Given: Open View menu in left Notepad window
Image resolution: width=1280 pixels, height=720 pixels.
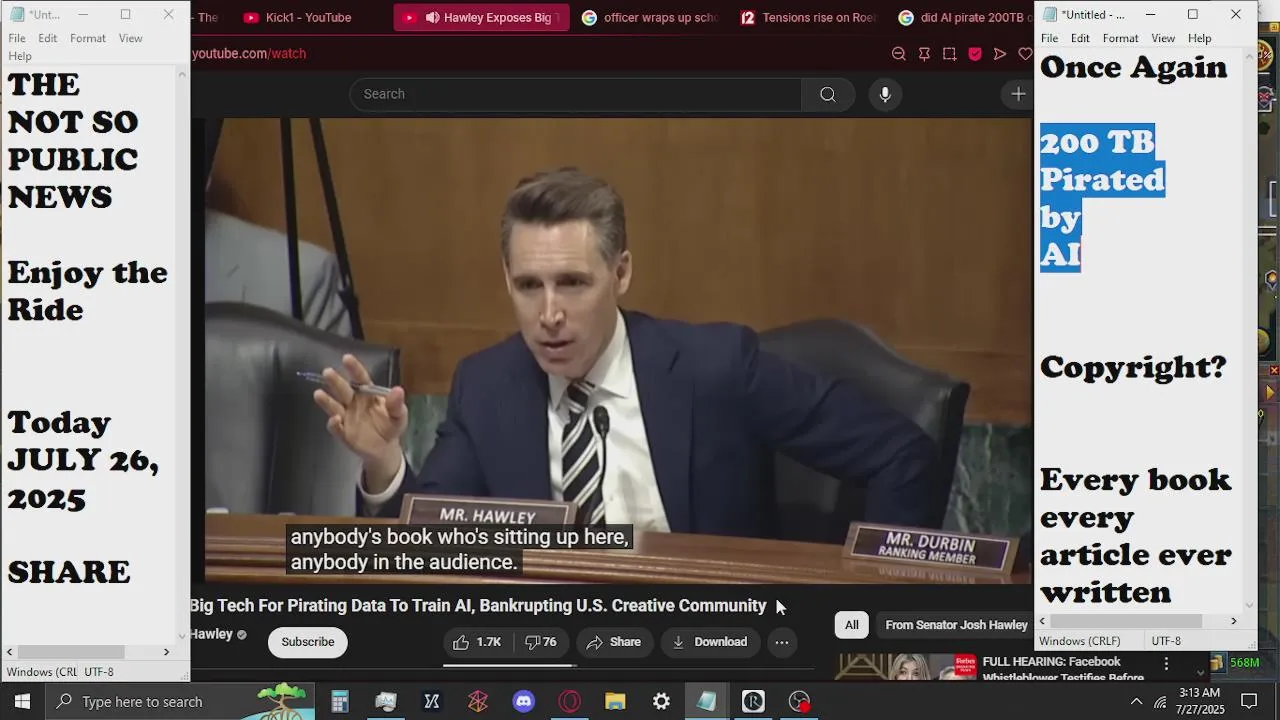Looking at the screenshot, I should tap(131, 38).
